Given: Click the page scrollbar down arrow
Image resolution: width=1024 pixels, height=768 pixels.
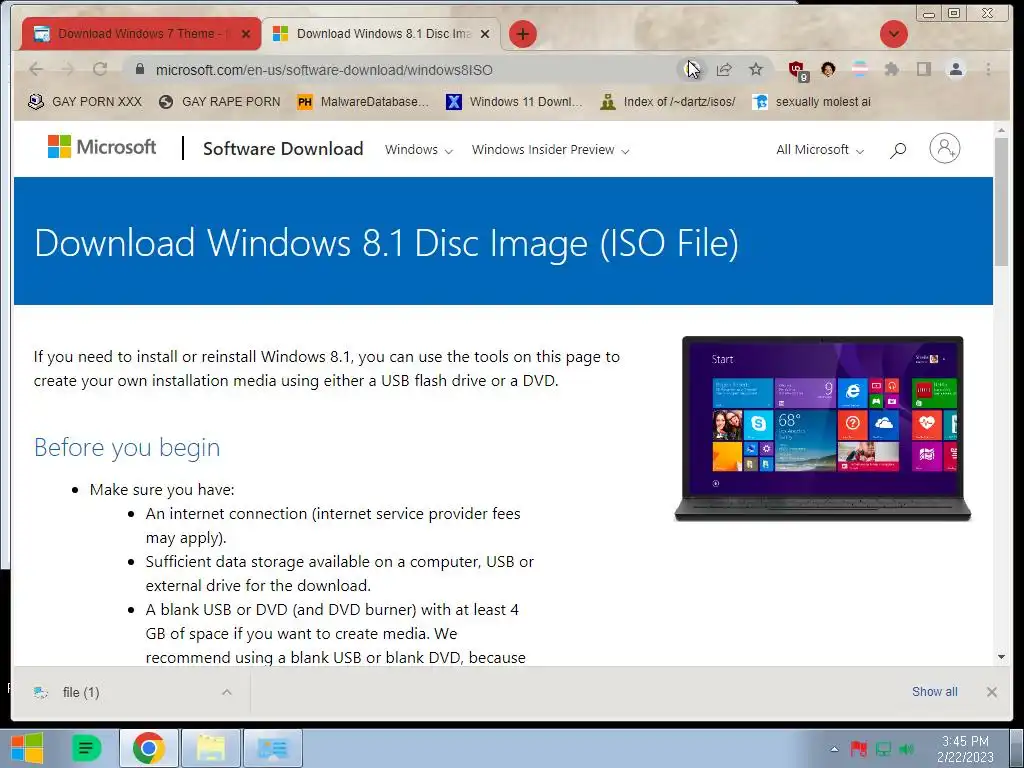Looking at the screenshot, I should [x=1001, y=657].
